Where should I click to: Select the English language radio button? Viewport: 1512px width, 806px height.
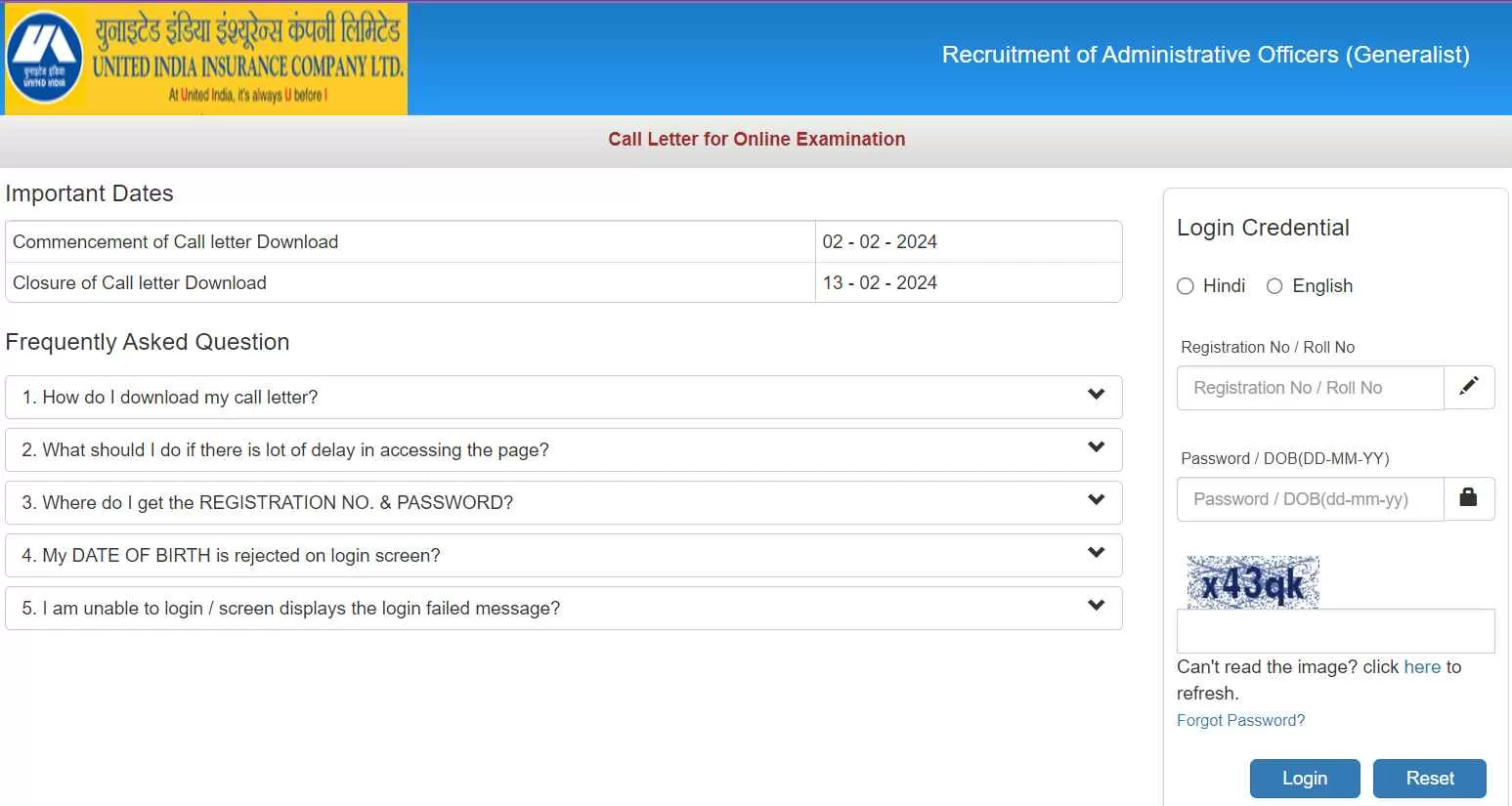tap(1274, 286)
